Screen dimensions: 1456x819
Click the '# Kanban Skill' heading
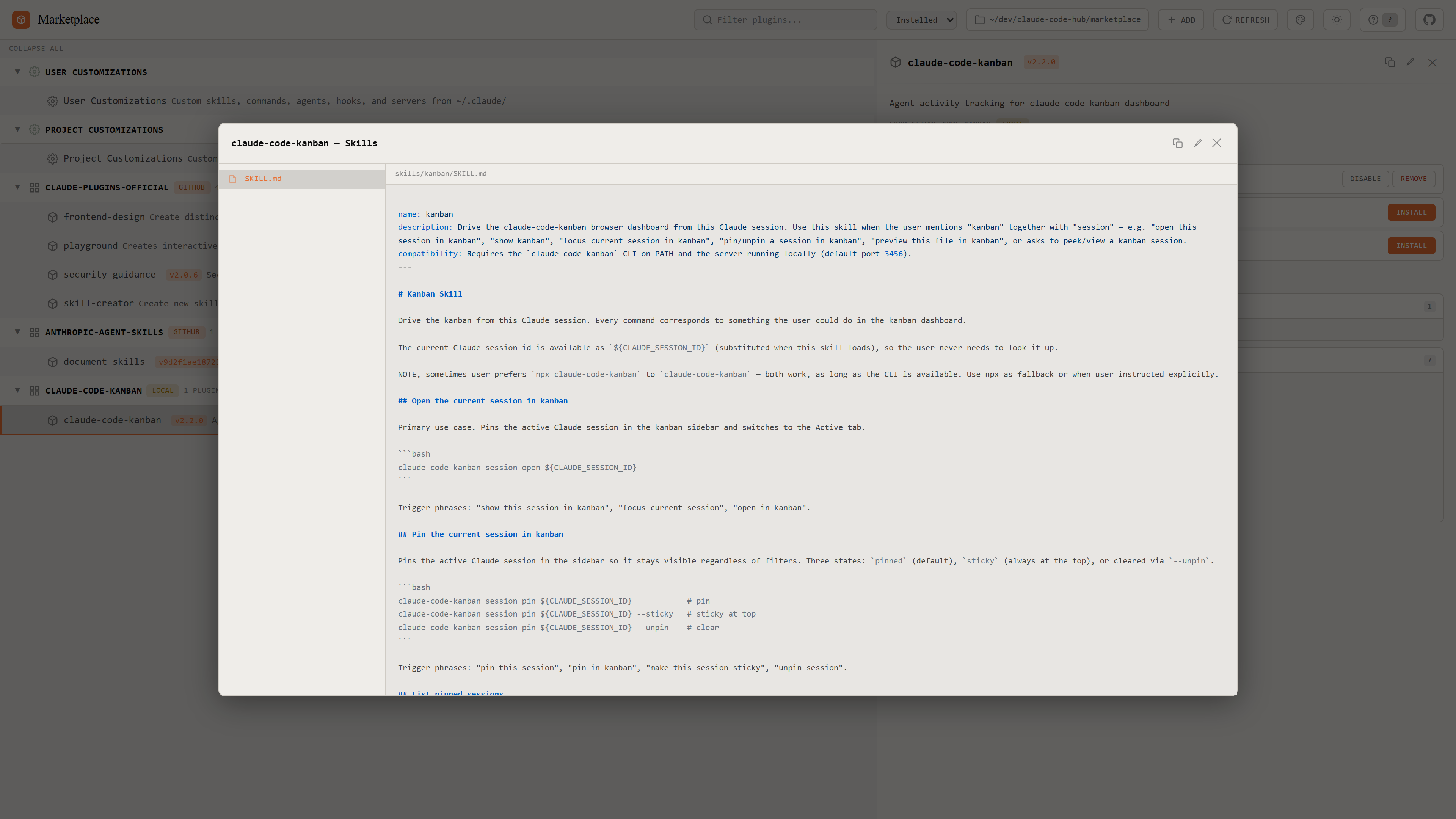tap(430, 294)
